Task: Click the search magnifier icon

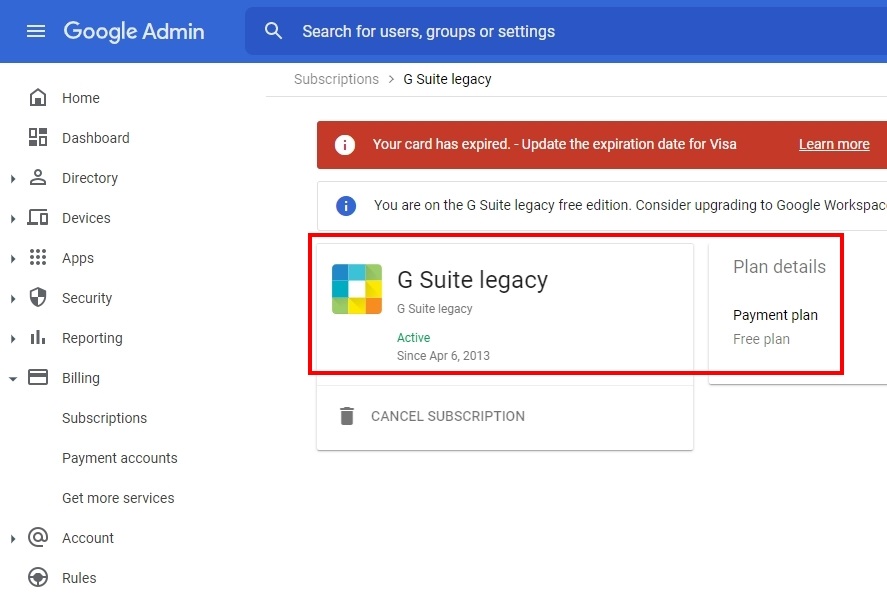Action: click(x=274, y=31)
